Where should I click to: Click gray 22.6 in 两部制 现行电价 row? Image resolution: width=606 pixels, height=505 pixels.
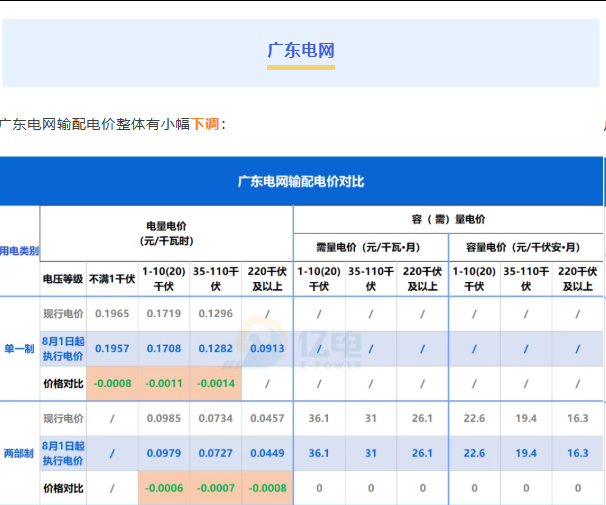click(474, 418)
